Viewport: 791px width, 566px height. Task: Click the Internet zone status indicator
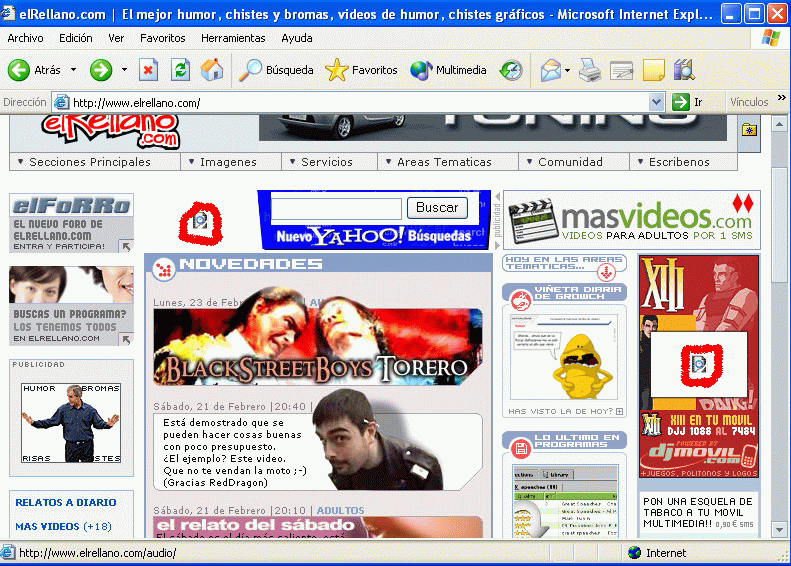[657, 553]
